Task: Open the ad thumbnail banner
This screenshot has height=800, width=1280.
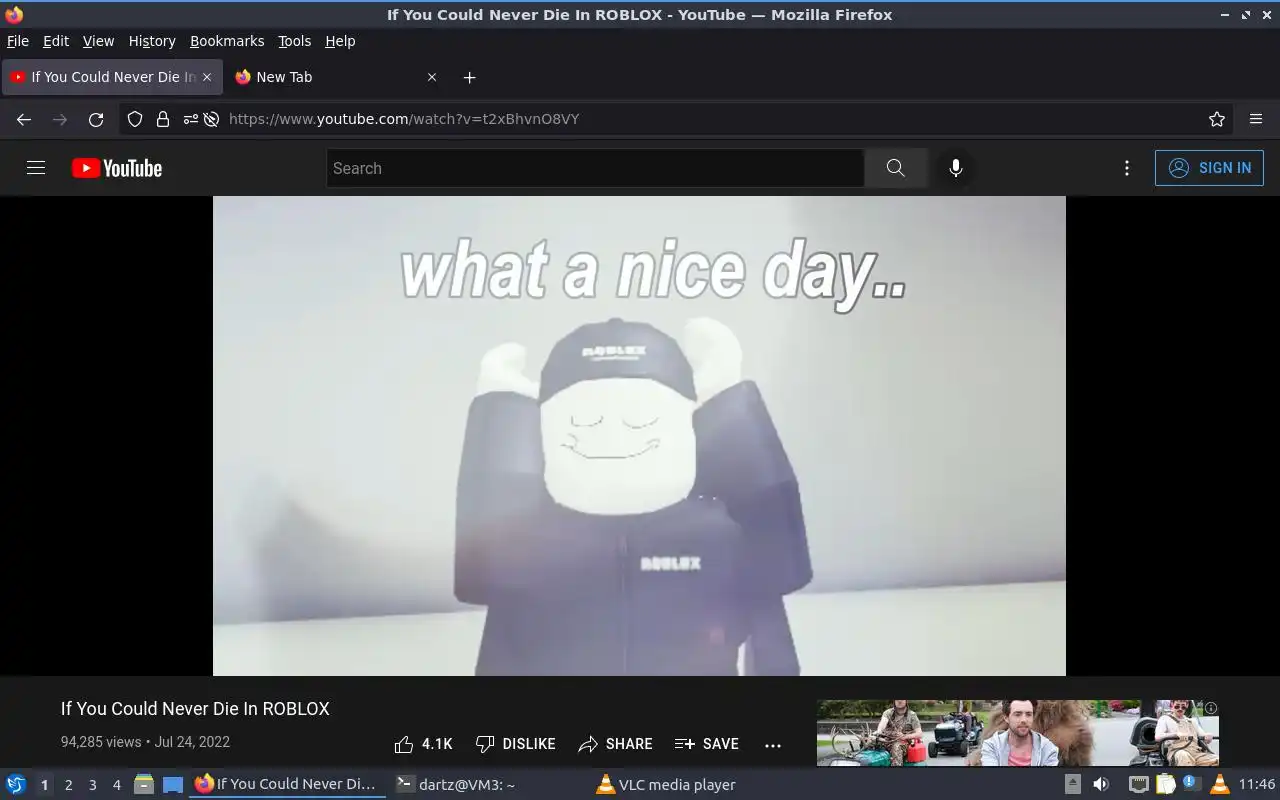Action: (x=1018, y=733)
